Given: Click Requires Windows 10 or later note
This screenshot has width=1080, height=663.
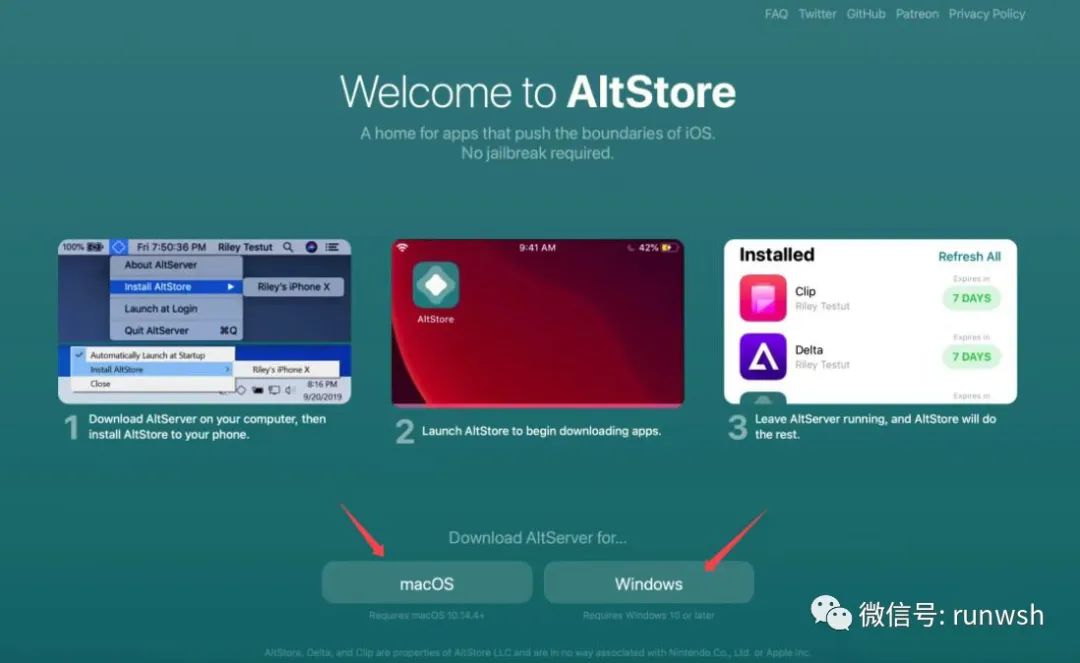Looking at the screenshot, I should coord(648,615).
